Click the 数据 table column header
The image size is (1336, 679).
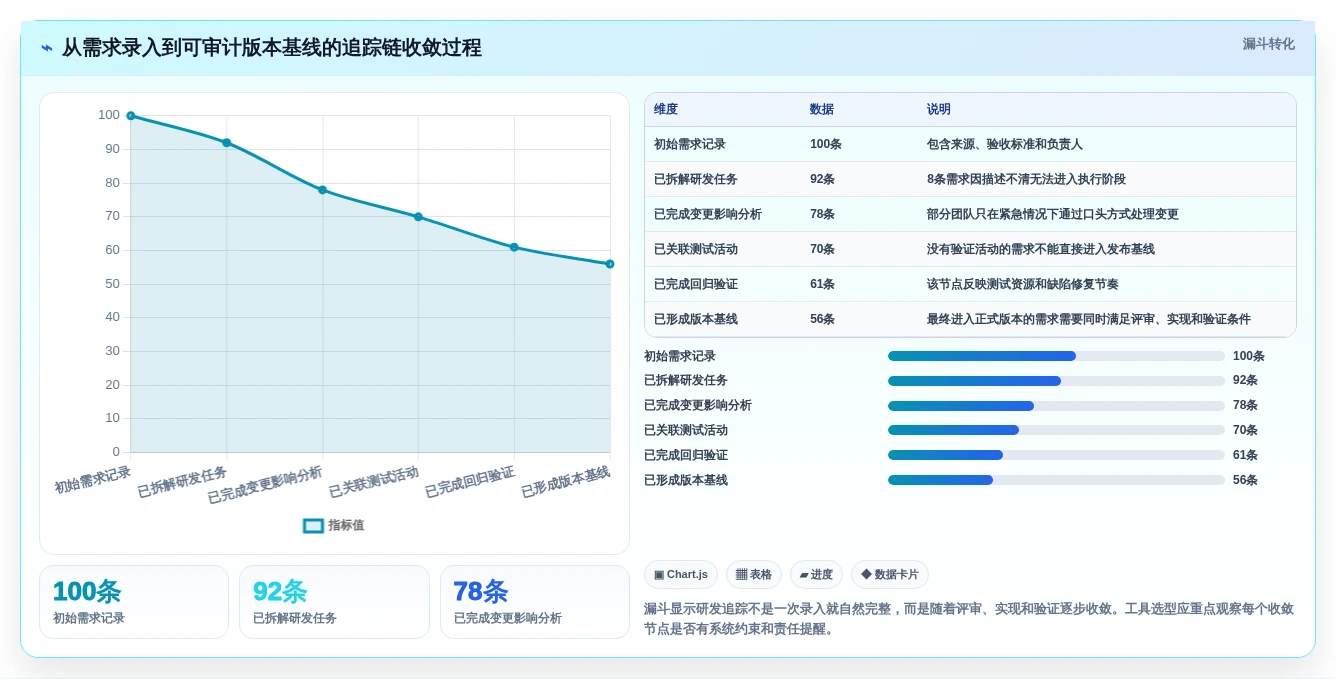pyautogui.click(x=859, y=109)
